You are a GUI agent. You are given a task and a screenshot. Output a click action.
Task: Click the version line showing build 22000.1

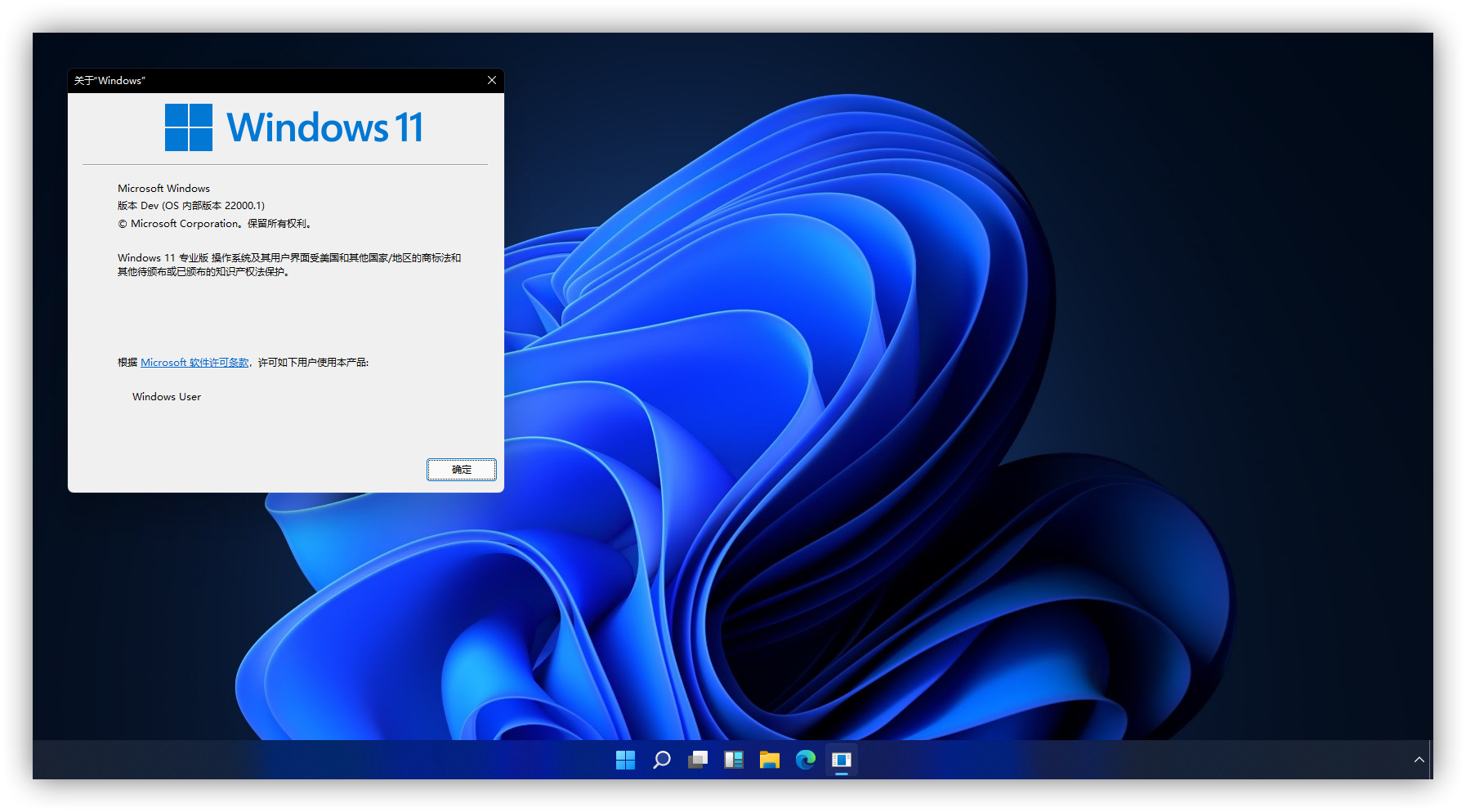coord(191,206)
